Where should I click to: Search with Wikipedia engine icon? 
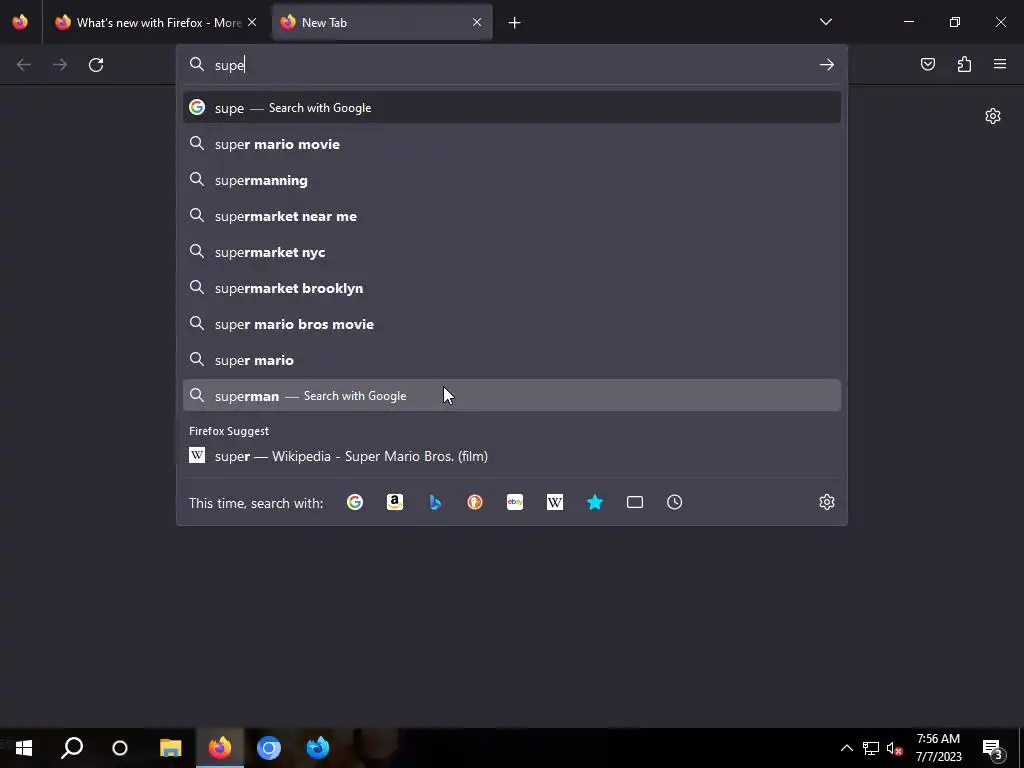click(554, 502)
